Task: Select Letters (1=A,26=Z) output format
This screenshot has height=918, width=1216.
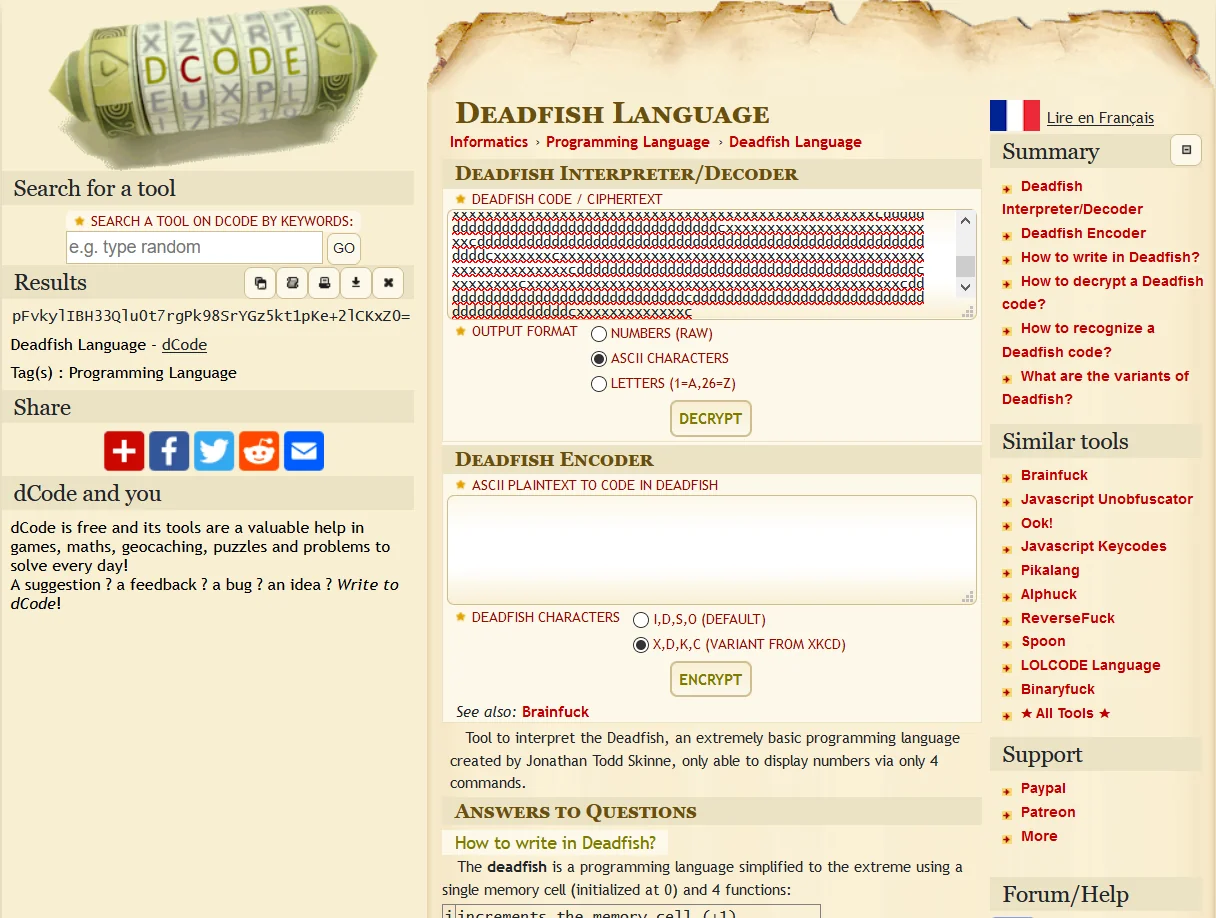Action: [x=599, y=384]
